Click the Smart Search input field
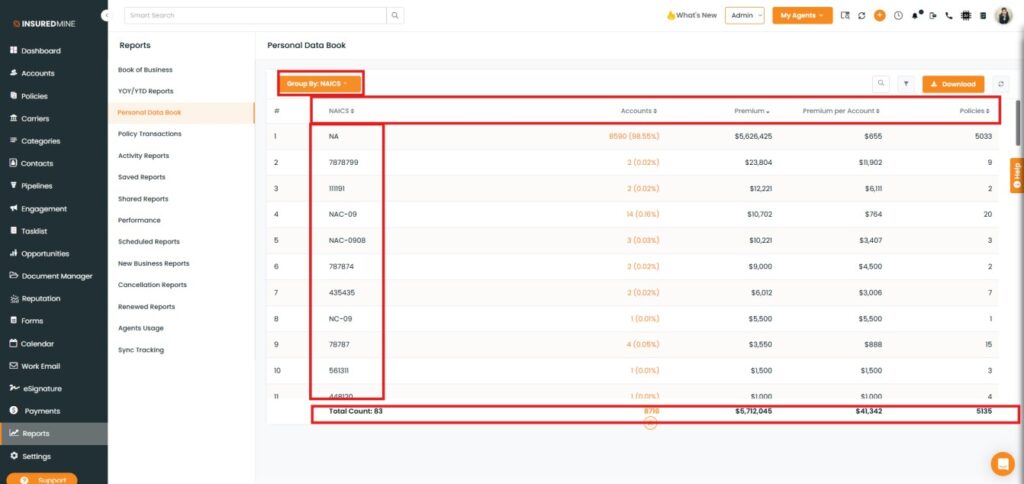The height and width of the screenshot is (484, 1024). (255, 16)
